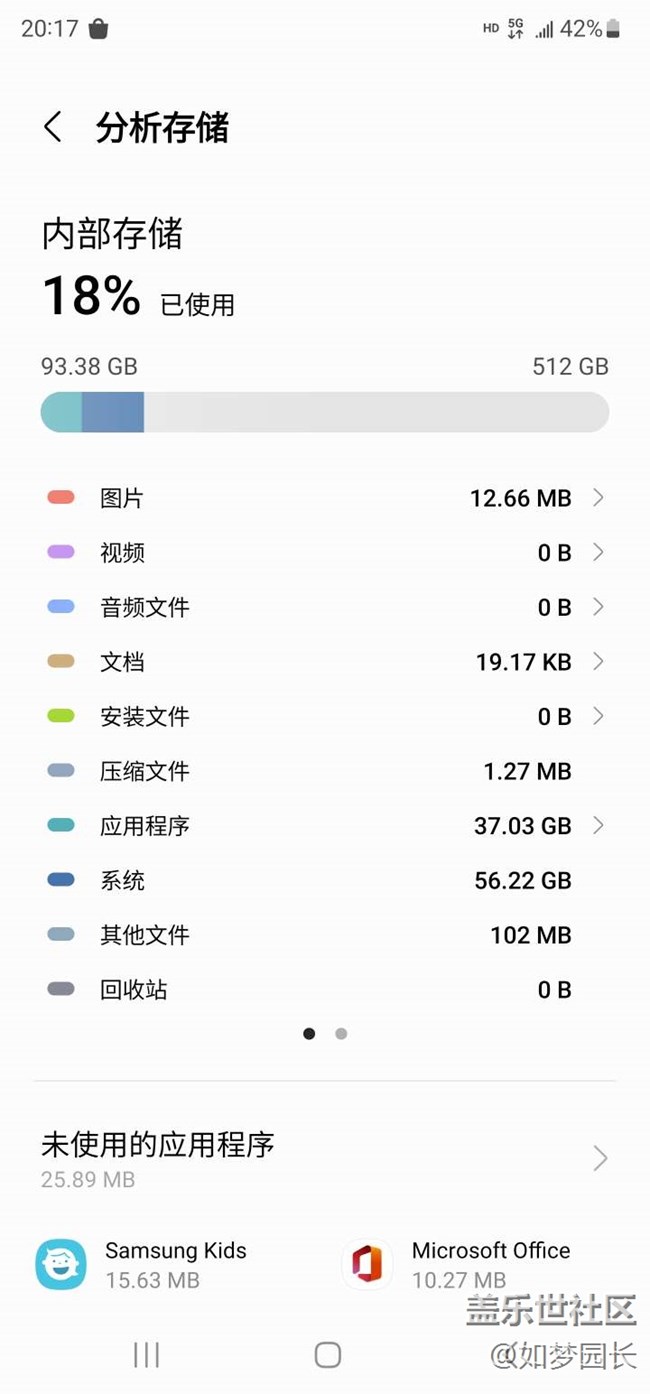Expand the 应用程序 category chevron

tap(598, 825)
